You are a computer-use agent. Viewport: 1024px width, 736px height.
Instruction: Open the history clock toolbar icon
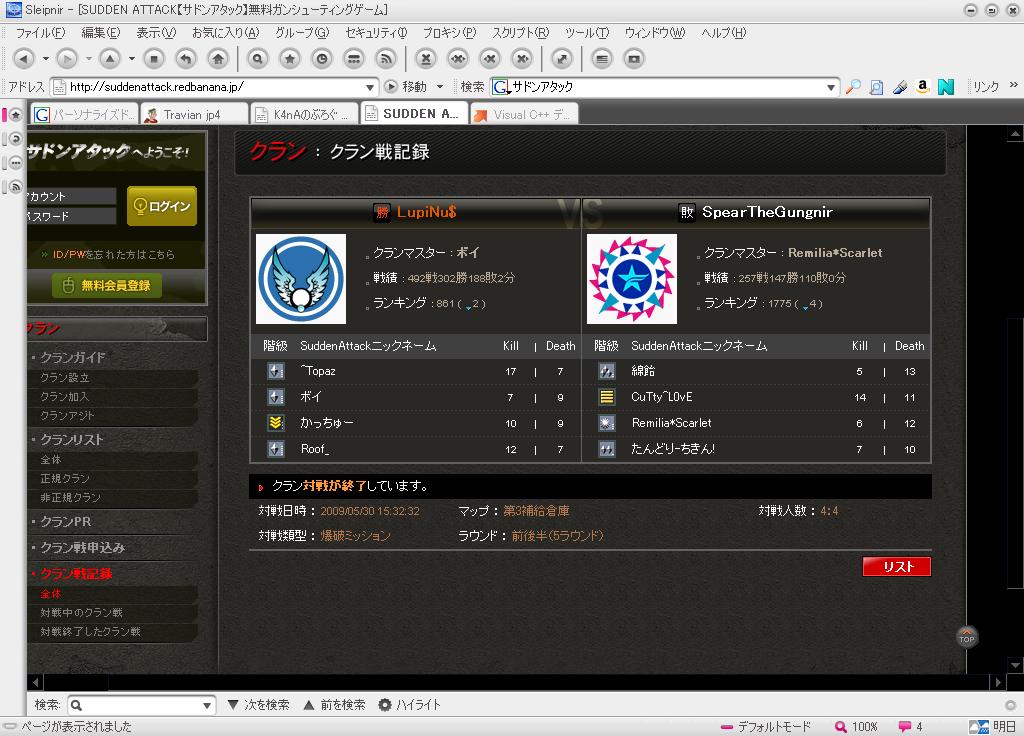[x=322, y=59]
